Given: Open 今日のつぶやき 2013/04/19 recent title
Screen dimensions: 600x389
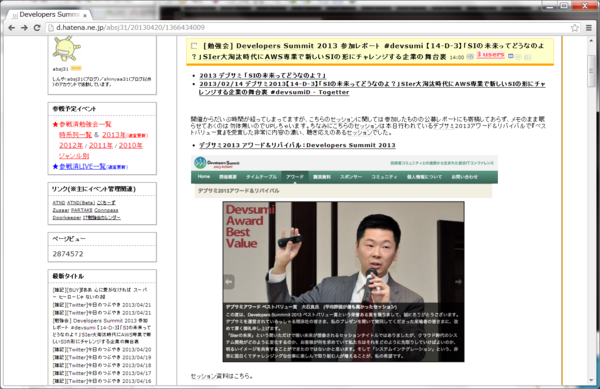Looking at the screenshot, I should point(102,357).
